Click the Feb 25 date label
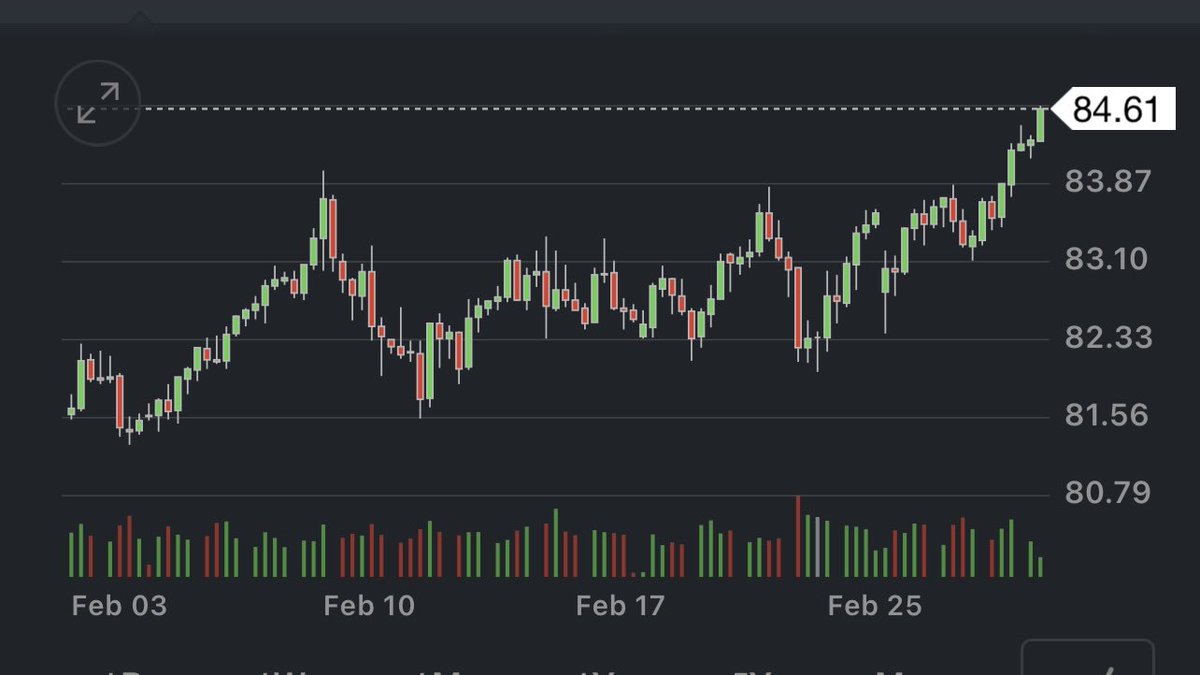The width and height of the screenshot is (1200, 675). pyautogui.click(x=874, y=606)
